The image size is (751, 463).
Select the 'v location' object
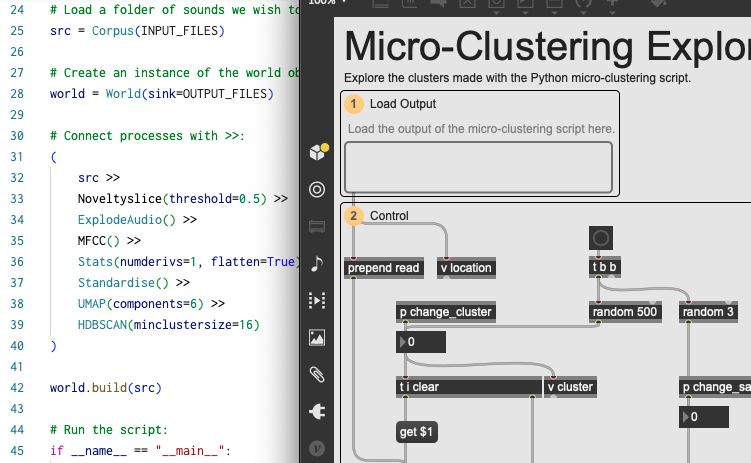466,268
